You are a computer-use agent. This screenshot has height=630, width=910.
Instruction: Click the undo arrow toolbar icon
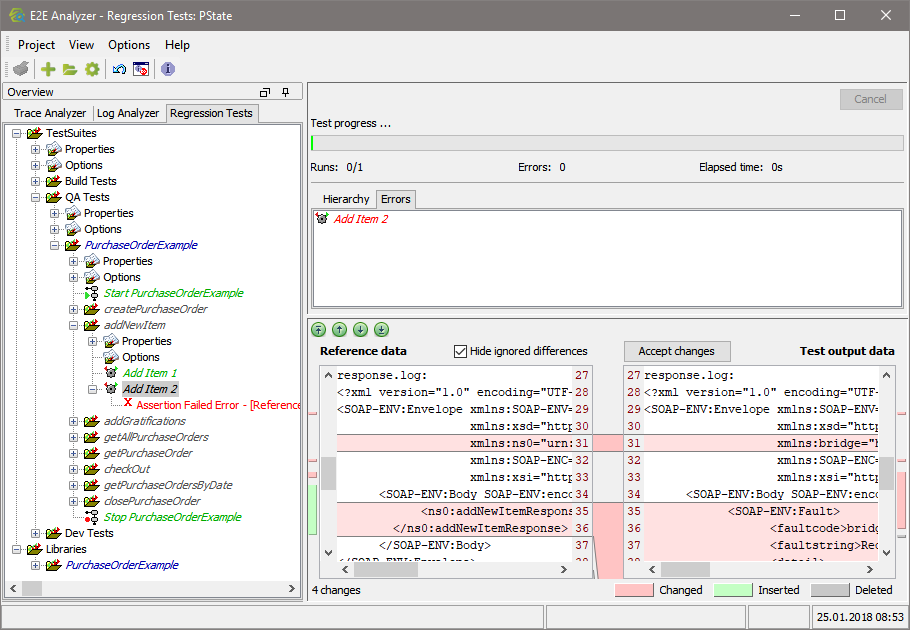click(x=117, y=69)
